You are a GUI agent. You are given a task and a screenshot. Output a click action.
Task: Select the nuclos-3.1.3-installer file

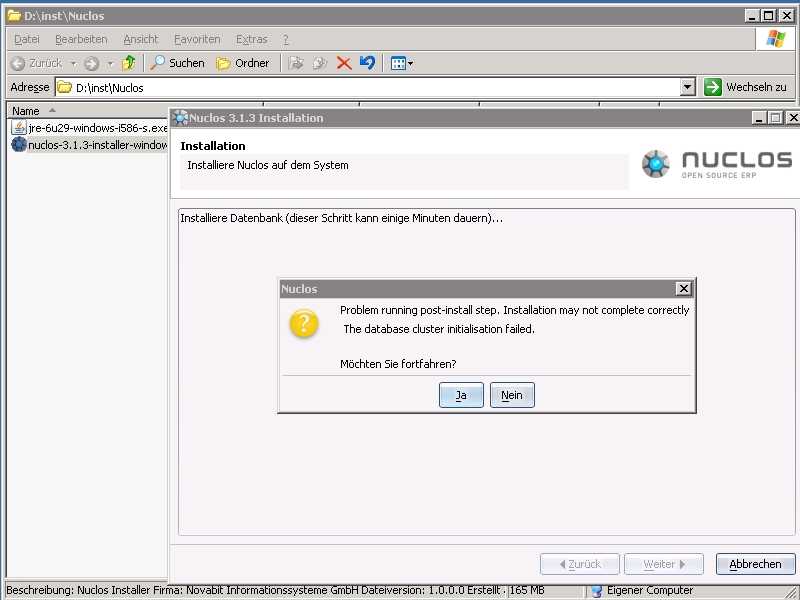click(97, 145)
